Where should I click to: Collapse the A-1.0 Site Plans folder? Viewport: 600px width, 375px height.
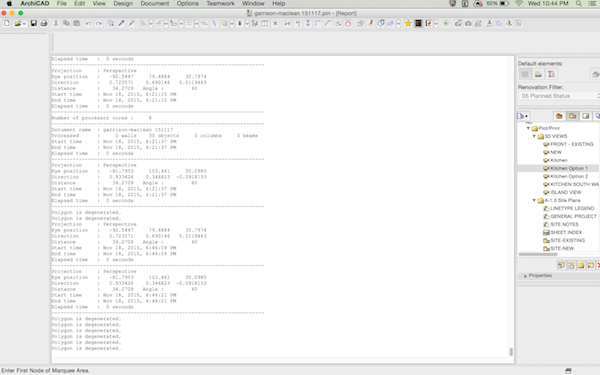(x=535, y=200)
